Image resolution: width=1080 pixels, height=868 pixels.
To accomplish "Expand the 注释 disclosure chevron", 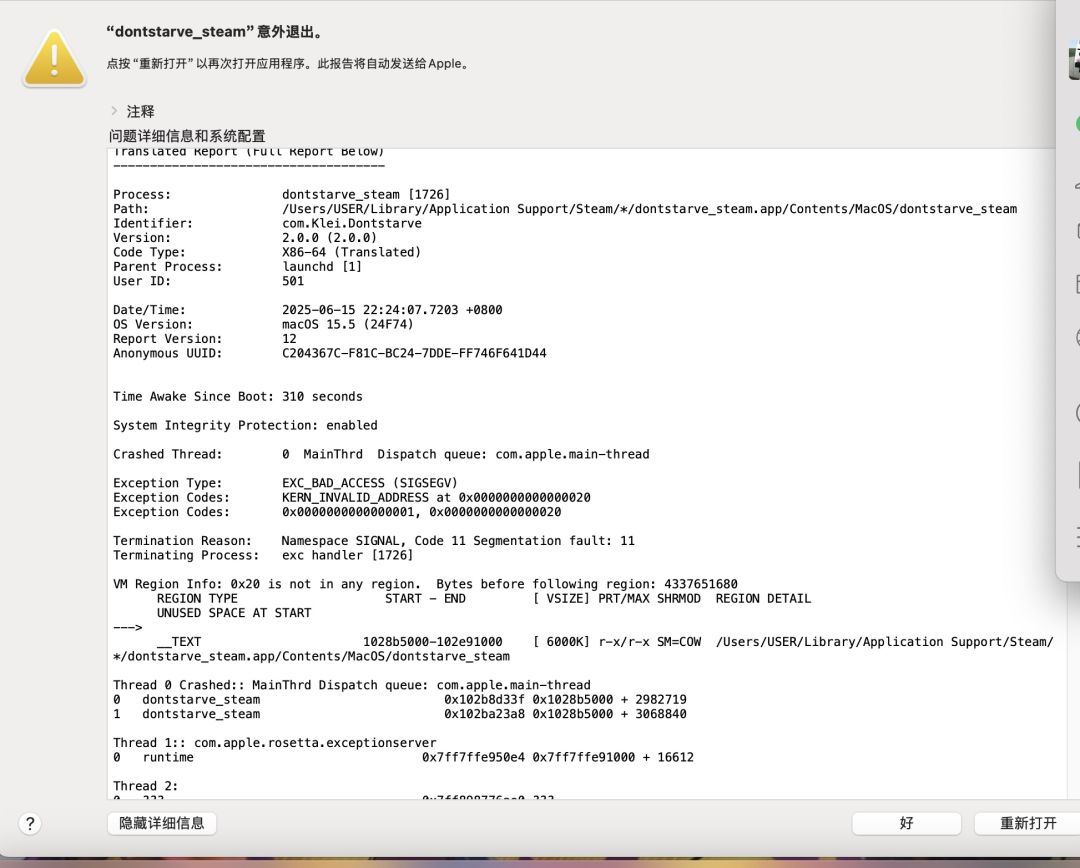I will 114,111.
